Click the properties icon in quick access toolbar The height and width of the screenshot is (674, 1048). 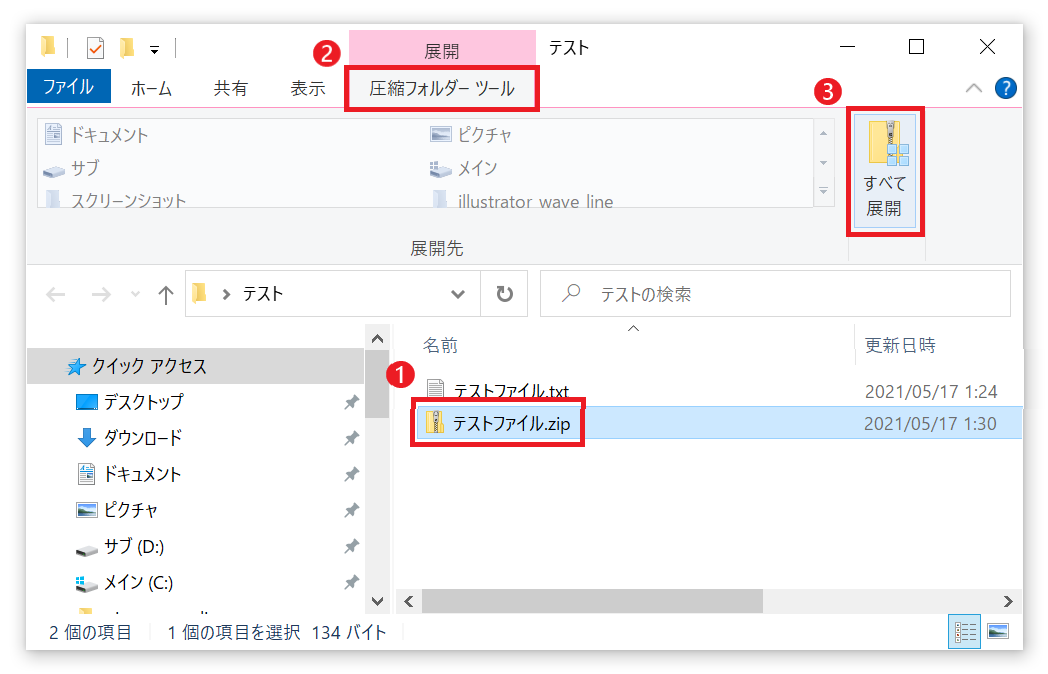coord(95,48)
